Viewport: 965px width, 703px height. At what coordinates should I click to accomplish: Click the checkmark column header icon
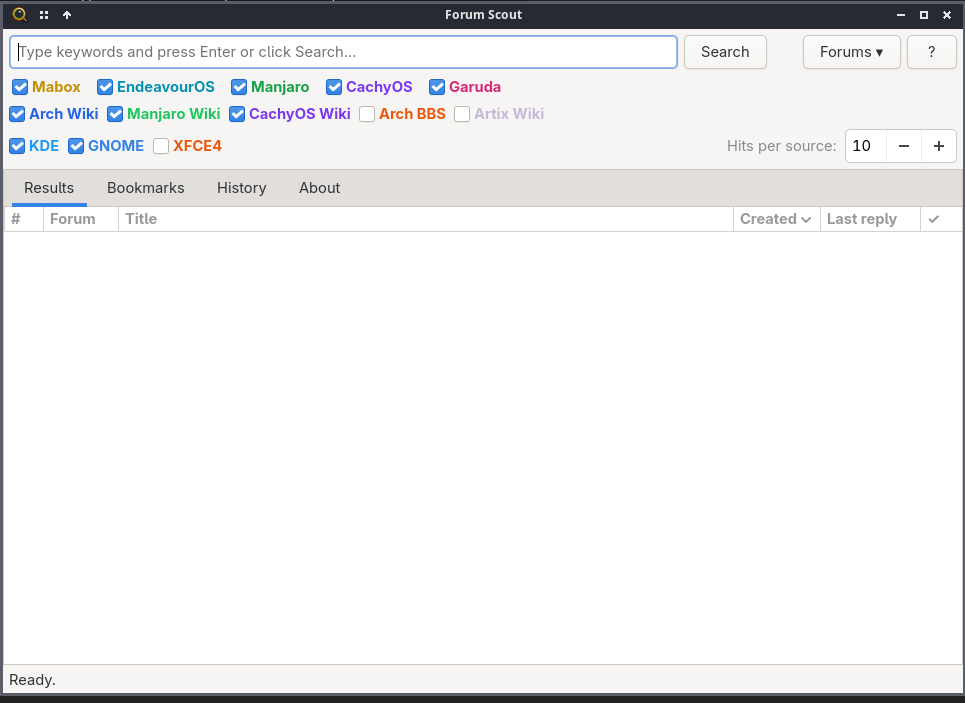pos(934,219)
